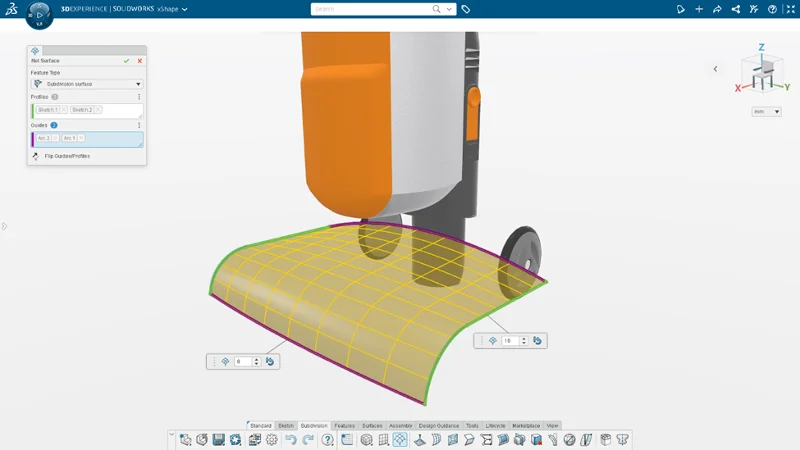Click the 3DEXPERIENCE compass icon
The image size is (800, 450).
pyautogui.click(x=40, y=15)
